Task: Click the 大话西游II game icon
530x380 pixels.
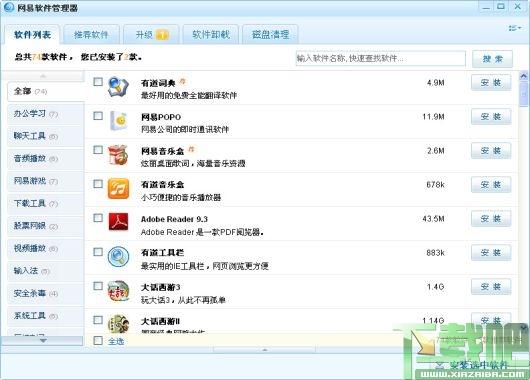Action: [x=118, y=324]
